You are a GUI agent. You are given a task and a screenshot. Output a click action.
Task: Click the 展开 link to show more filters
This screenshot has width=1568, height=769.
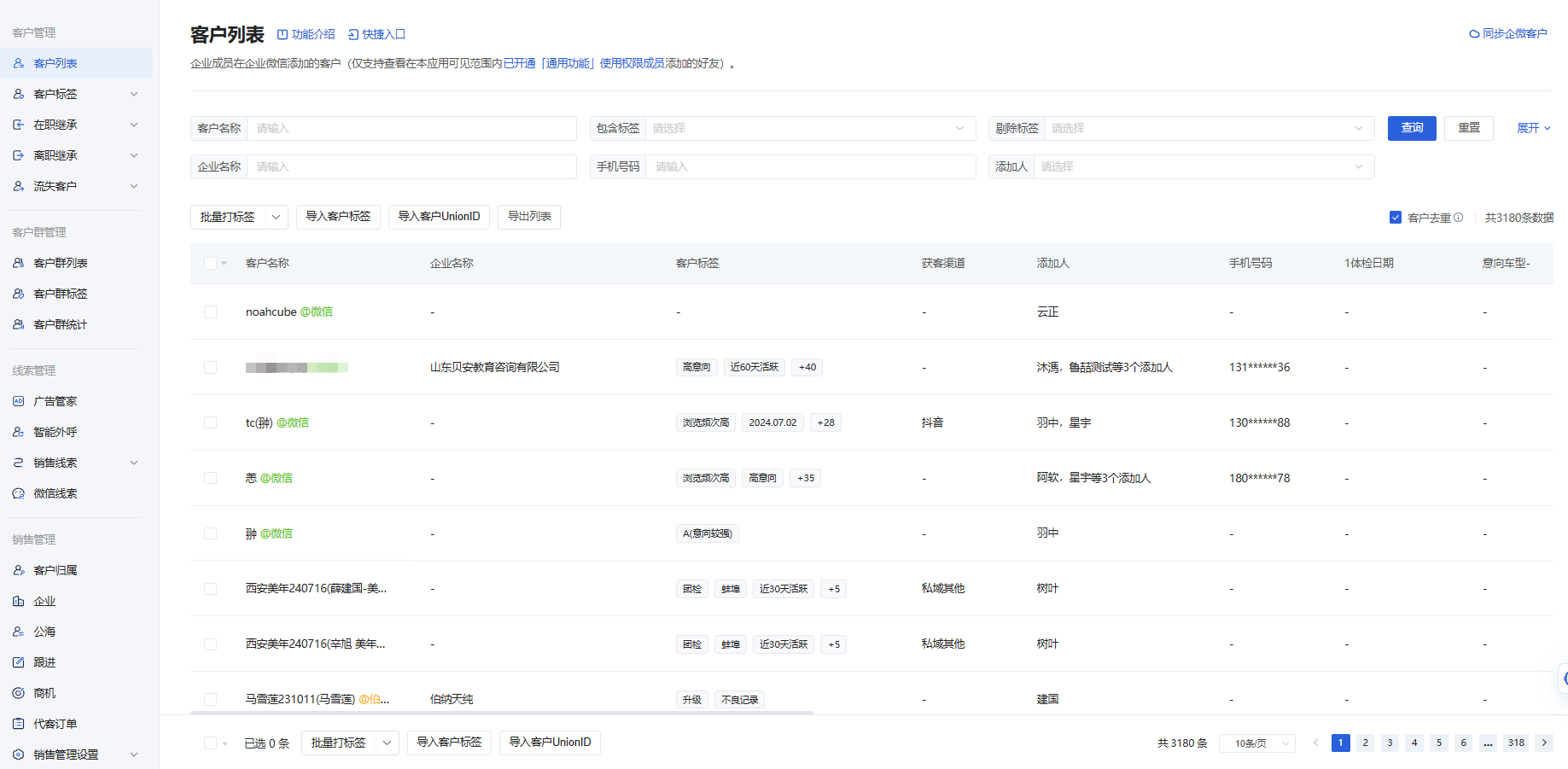click(1533, 128)
